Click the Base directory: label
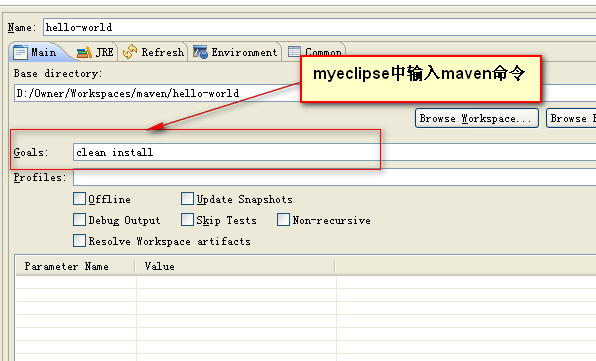The image size is (596, 361). (58, 73)
